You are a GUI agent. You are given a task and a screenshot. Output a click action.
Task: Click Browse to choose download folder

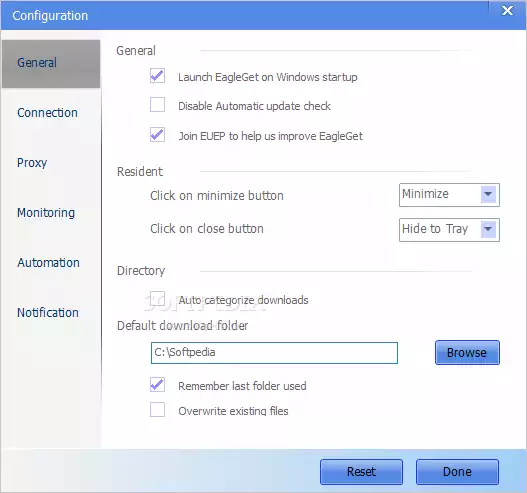click(x=467, y=353)
